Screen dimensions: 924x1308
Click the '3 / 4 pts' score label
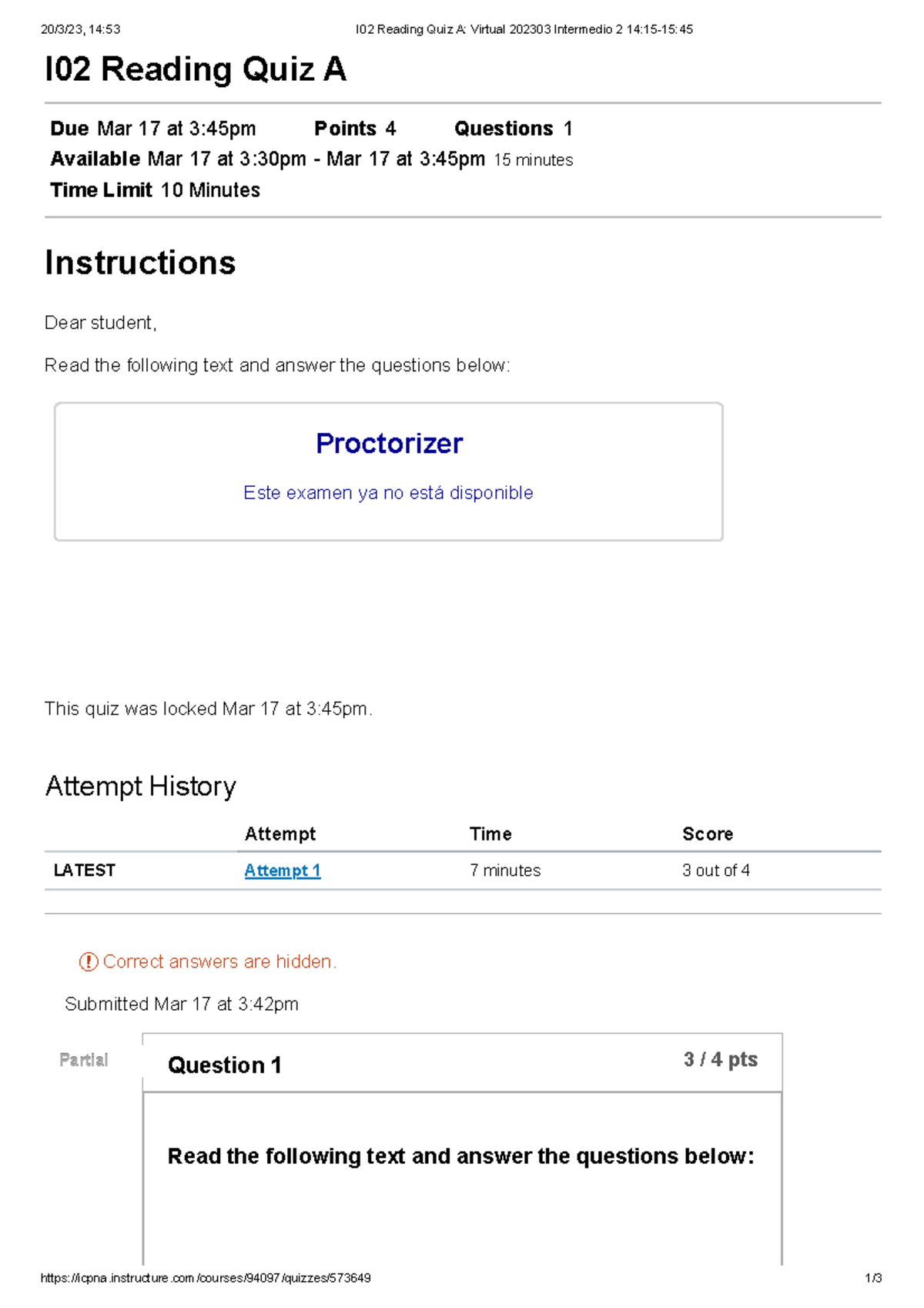pyautogui.click(x=720, y=1060)
